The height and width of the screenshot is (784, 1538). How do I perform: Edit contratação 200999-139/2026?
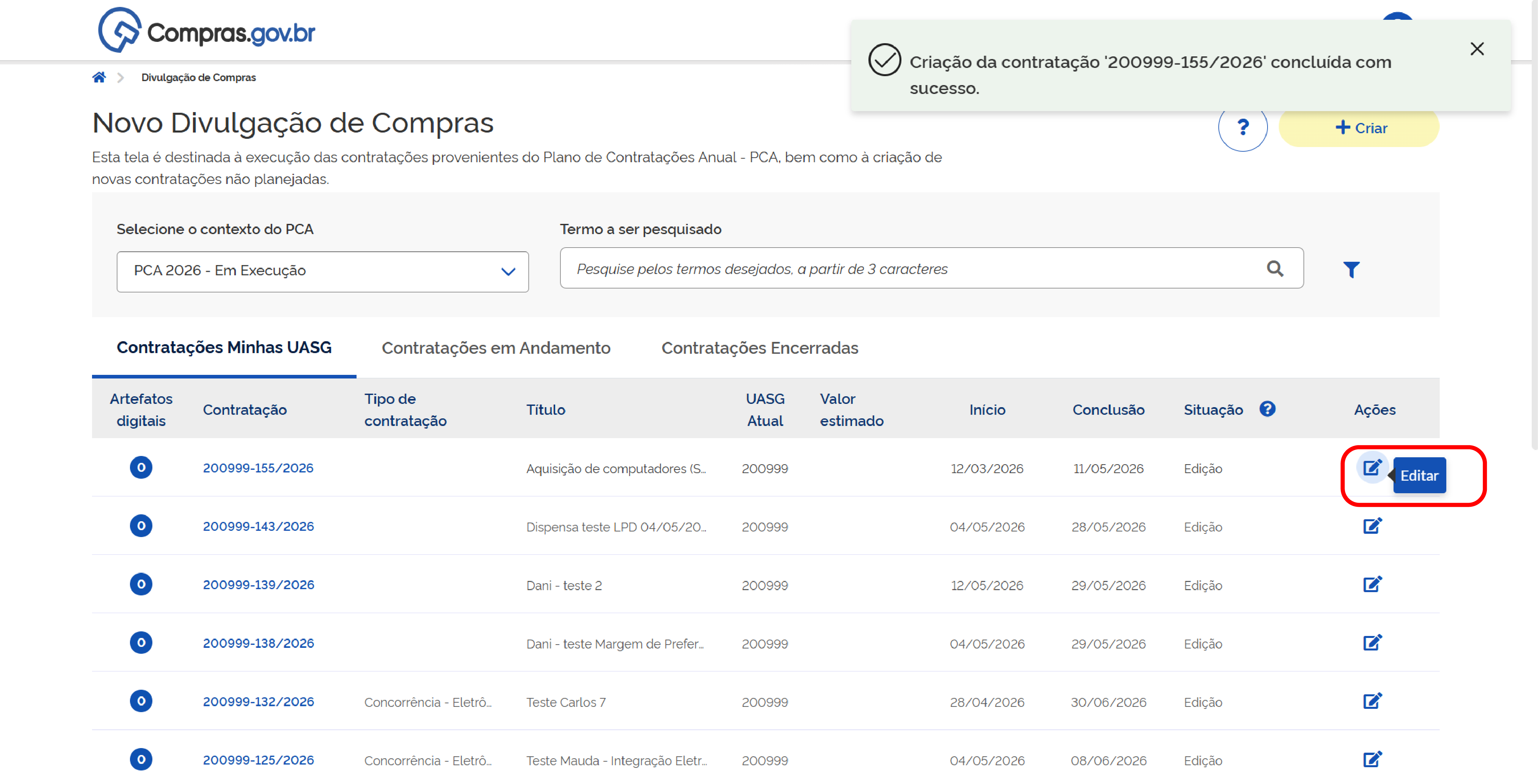1372,585
